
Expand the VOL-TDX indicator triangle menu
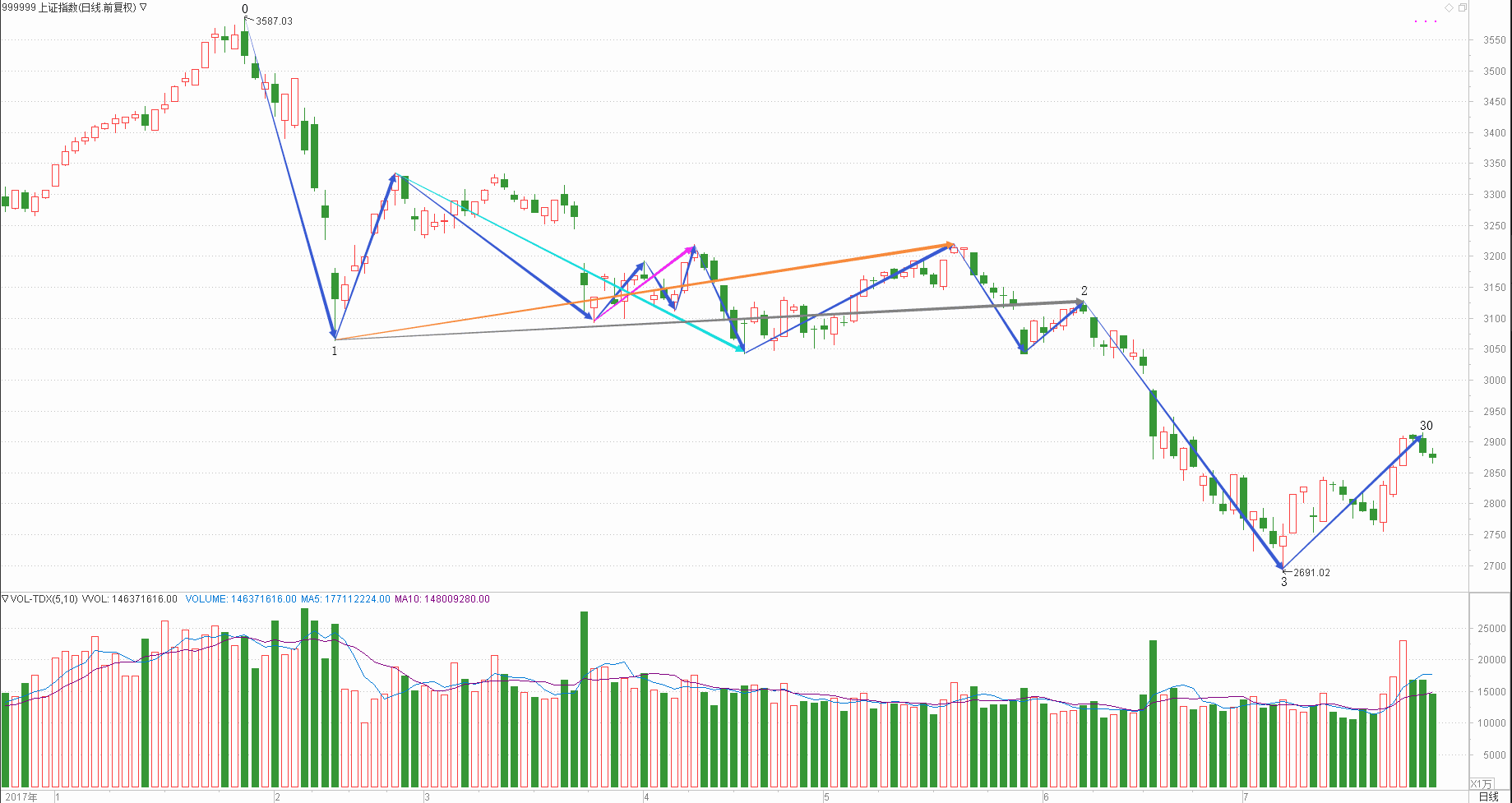coord(5,599)
